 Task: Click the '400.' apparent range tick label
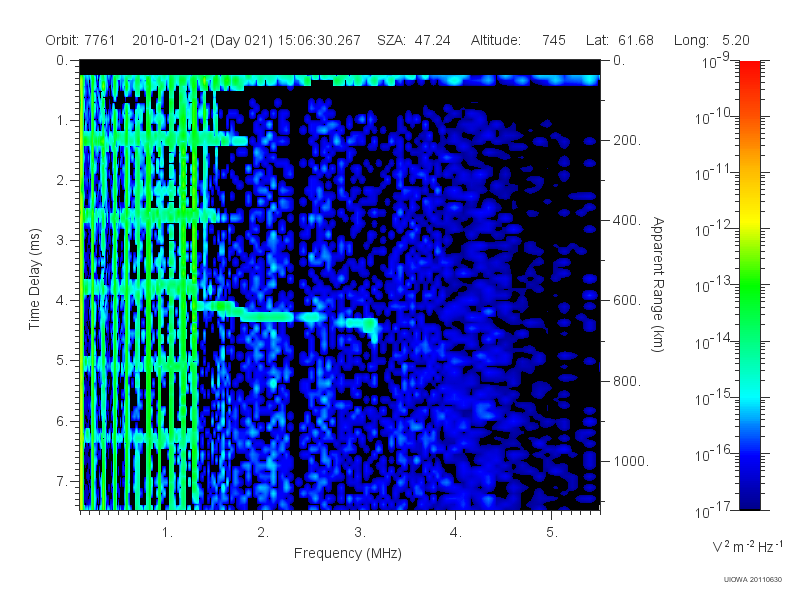click(627, 220)
